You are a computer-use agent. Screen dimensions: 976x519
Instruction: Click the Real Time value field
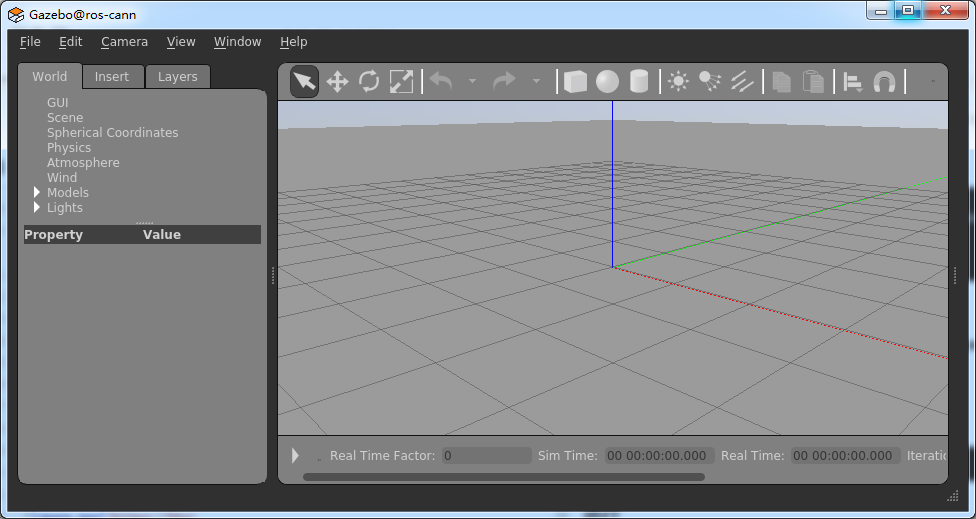(846, 456)
